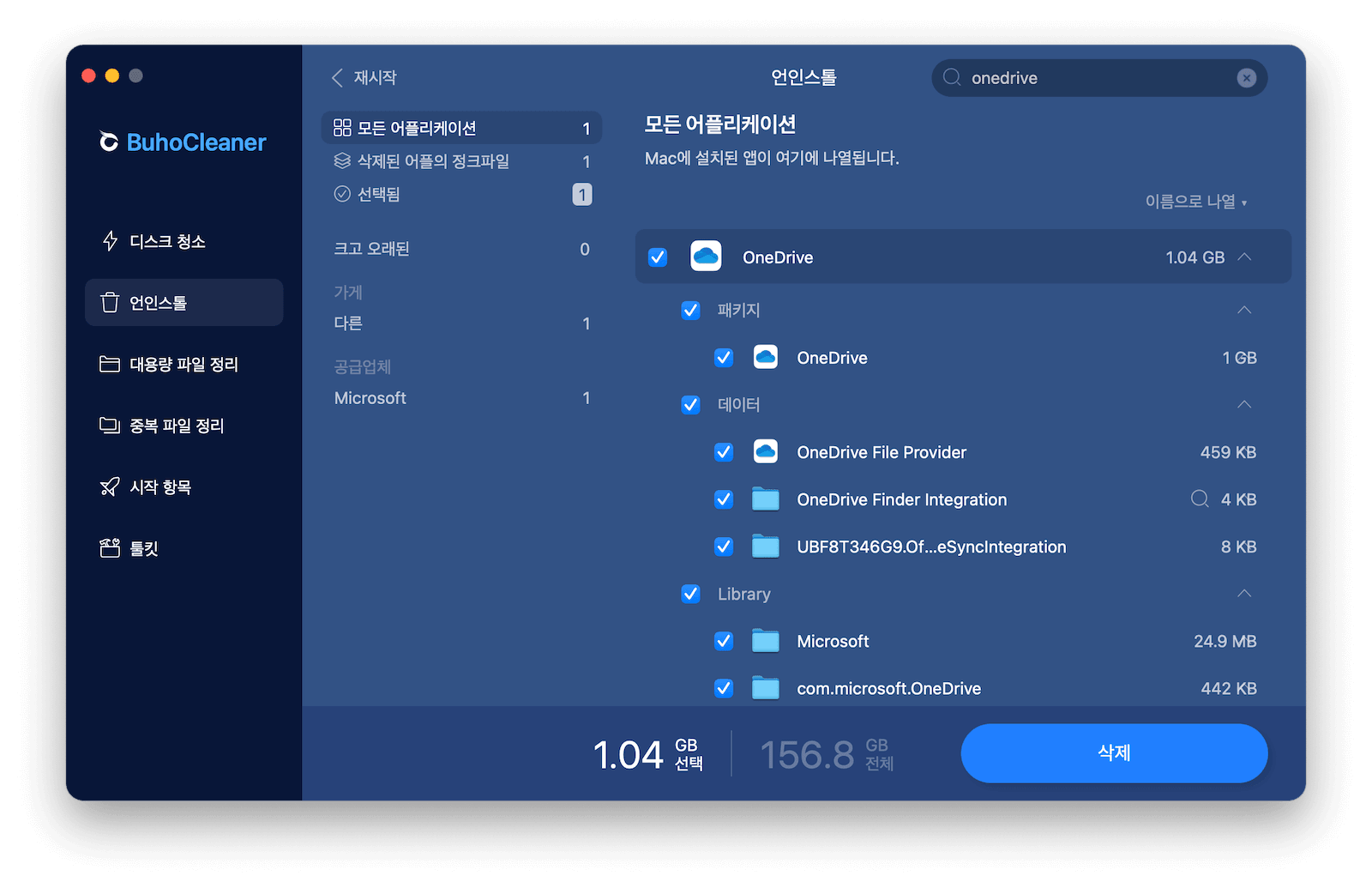Toggle the 패키지 group checkbox
Image resolution: width=1372 pixels, height=888 pixels.
click(690, 310)
